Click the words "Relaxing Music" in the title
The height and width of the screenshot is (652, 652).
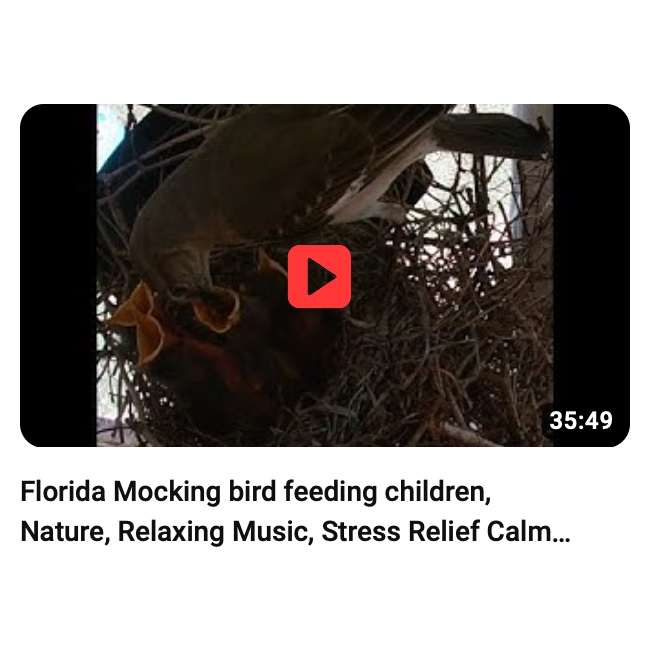point(212,532)
